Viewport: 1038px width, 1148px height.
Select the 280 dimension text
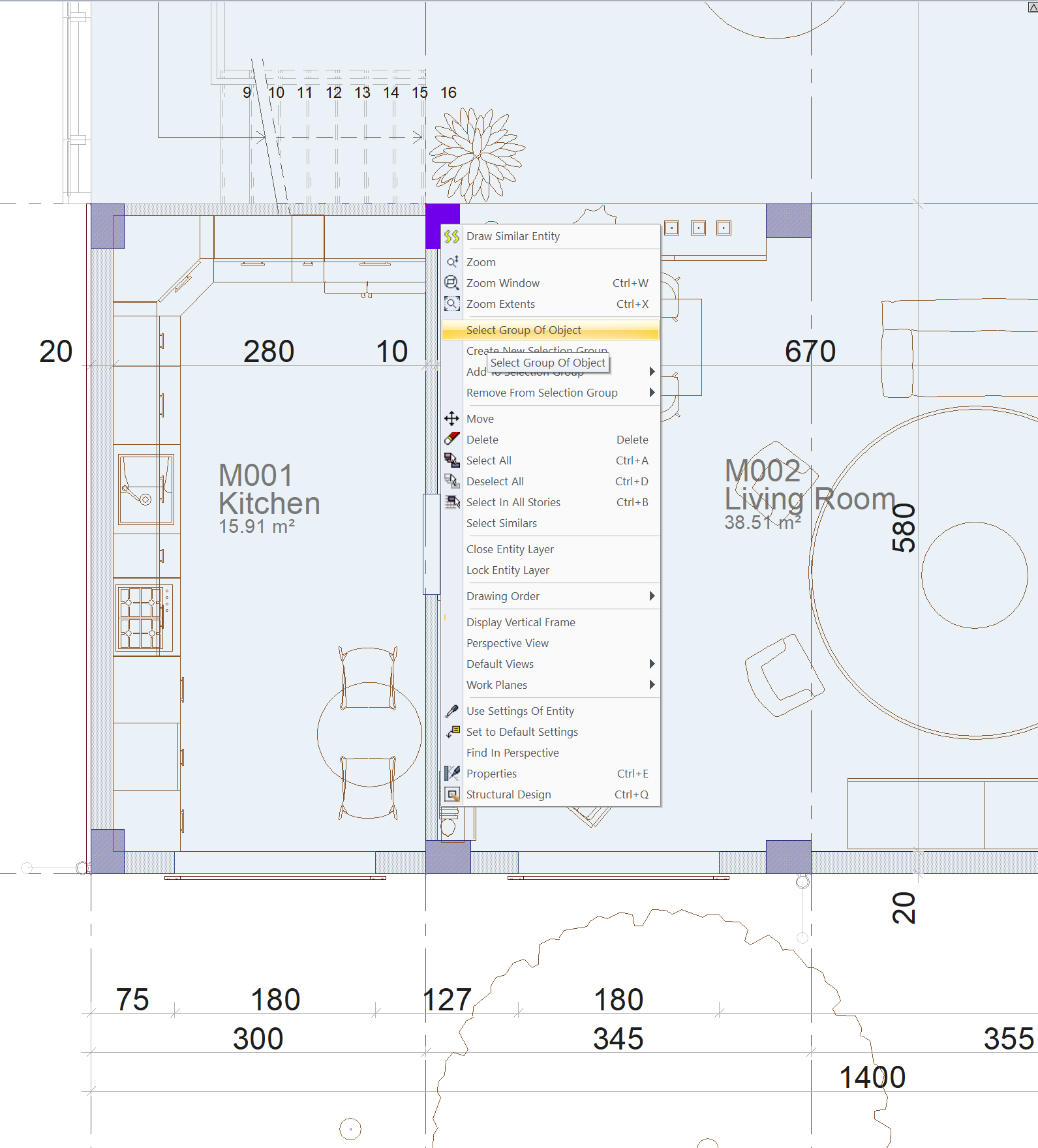point(269,352)
